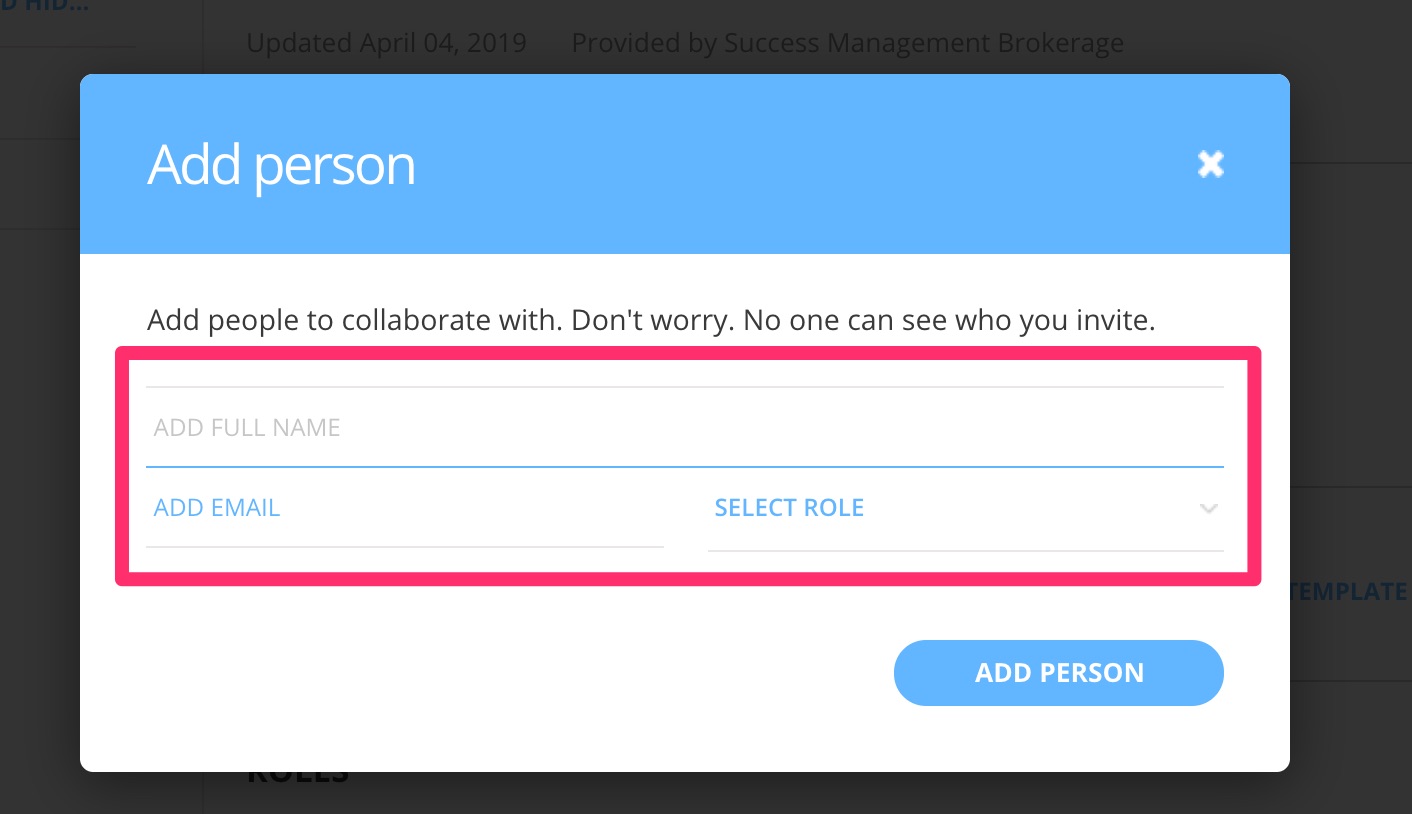Focus the Add Email input field
The height and width of the screenshot is (814, 1412).
click(x=404, y=508)
